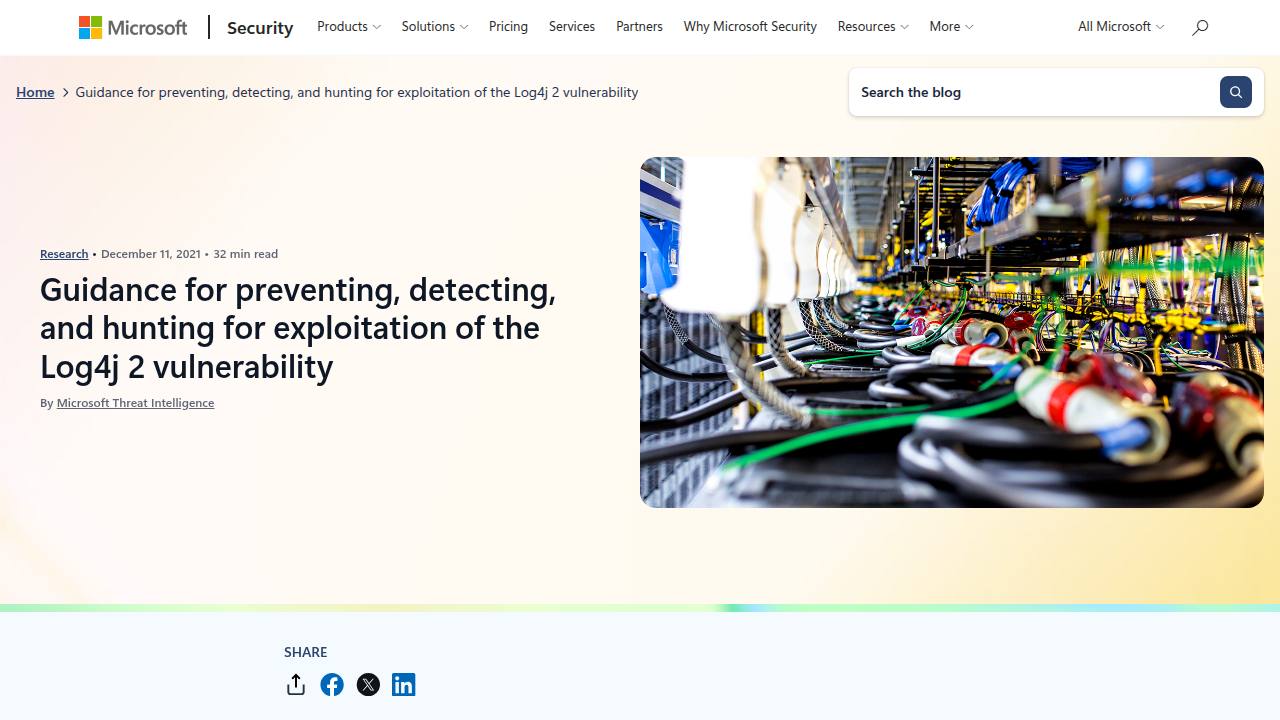
Task: Go to the Security site home
Action: tap(260, 28)
